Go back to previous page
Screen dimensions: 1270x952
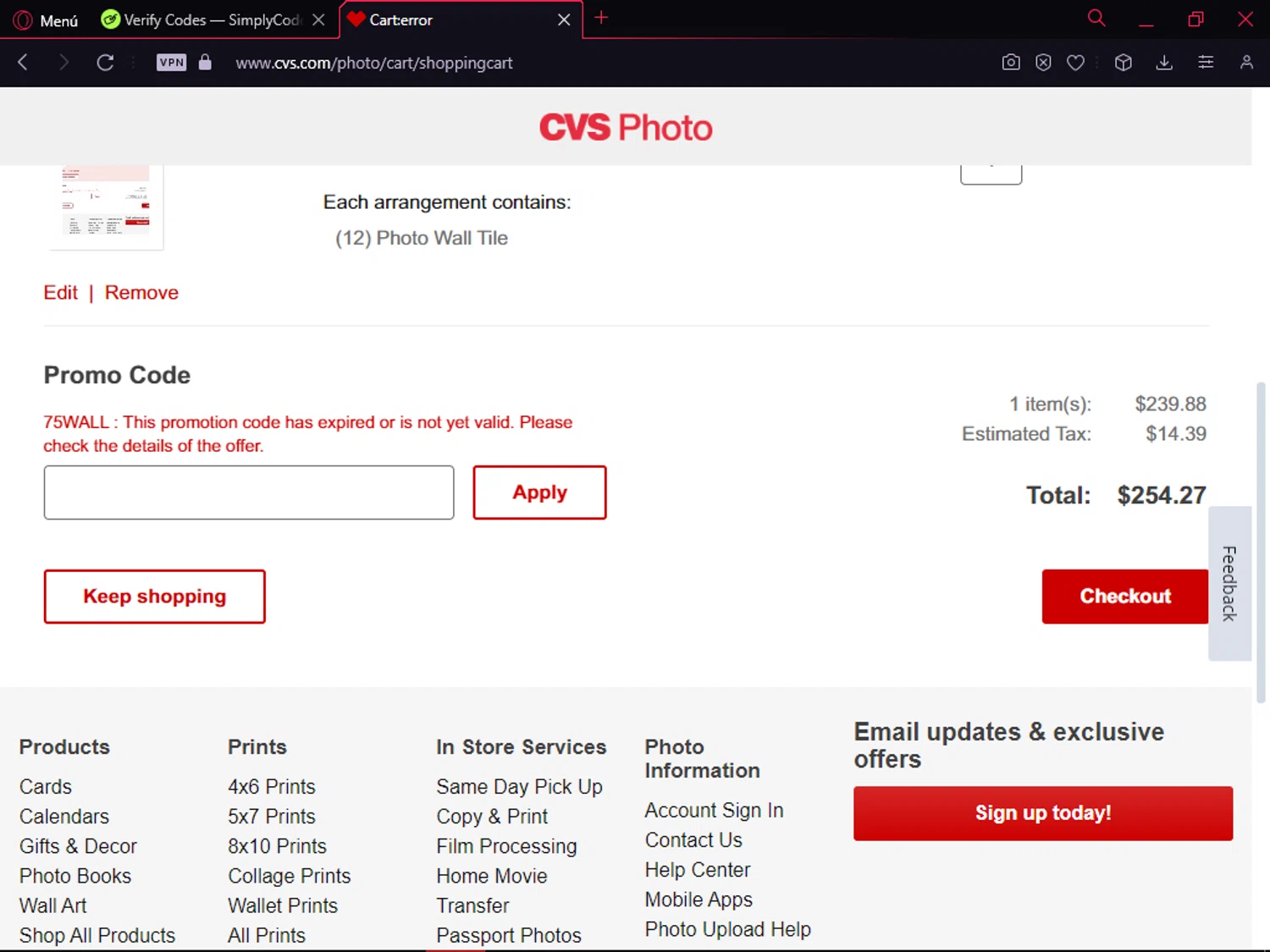(x=23, y=62)
